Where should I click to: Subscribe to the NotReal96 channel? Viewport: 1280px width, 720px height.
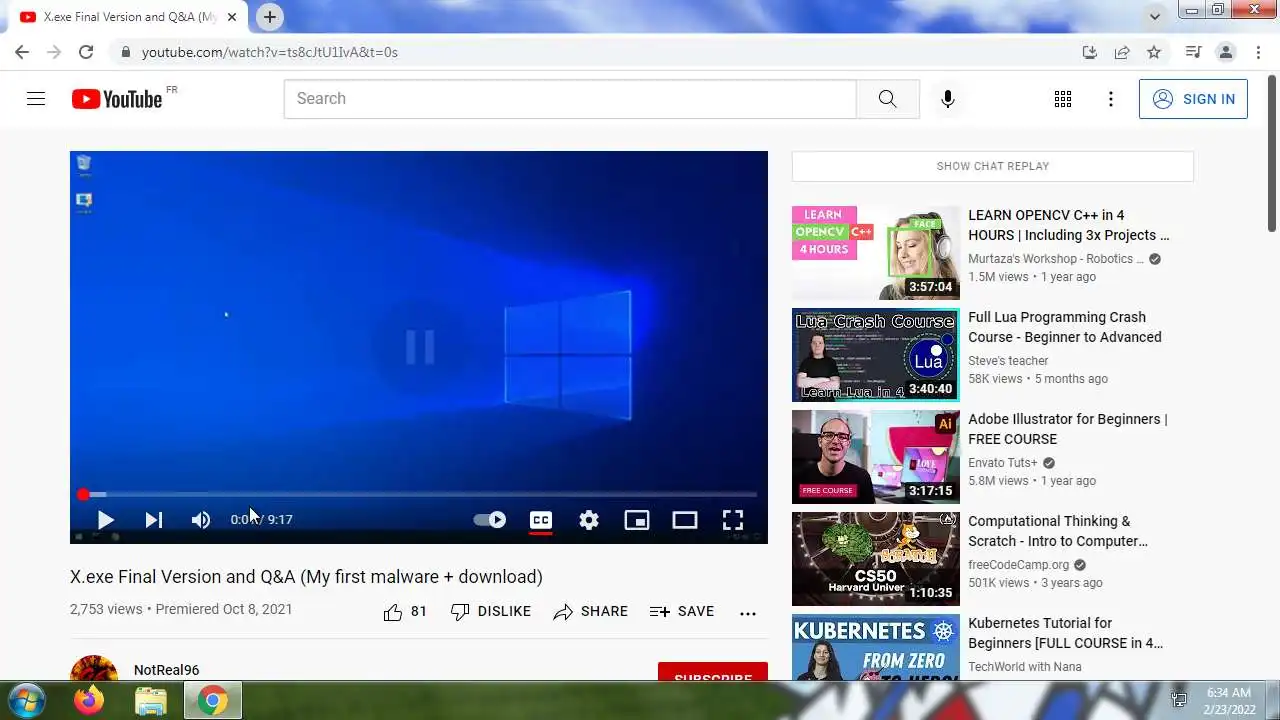[713, 672]
